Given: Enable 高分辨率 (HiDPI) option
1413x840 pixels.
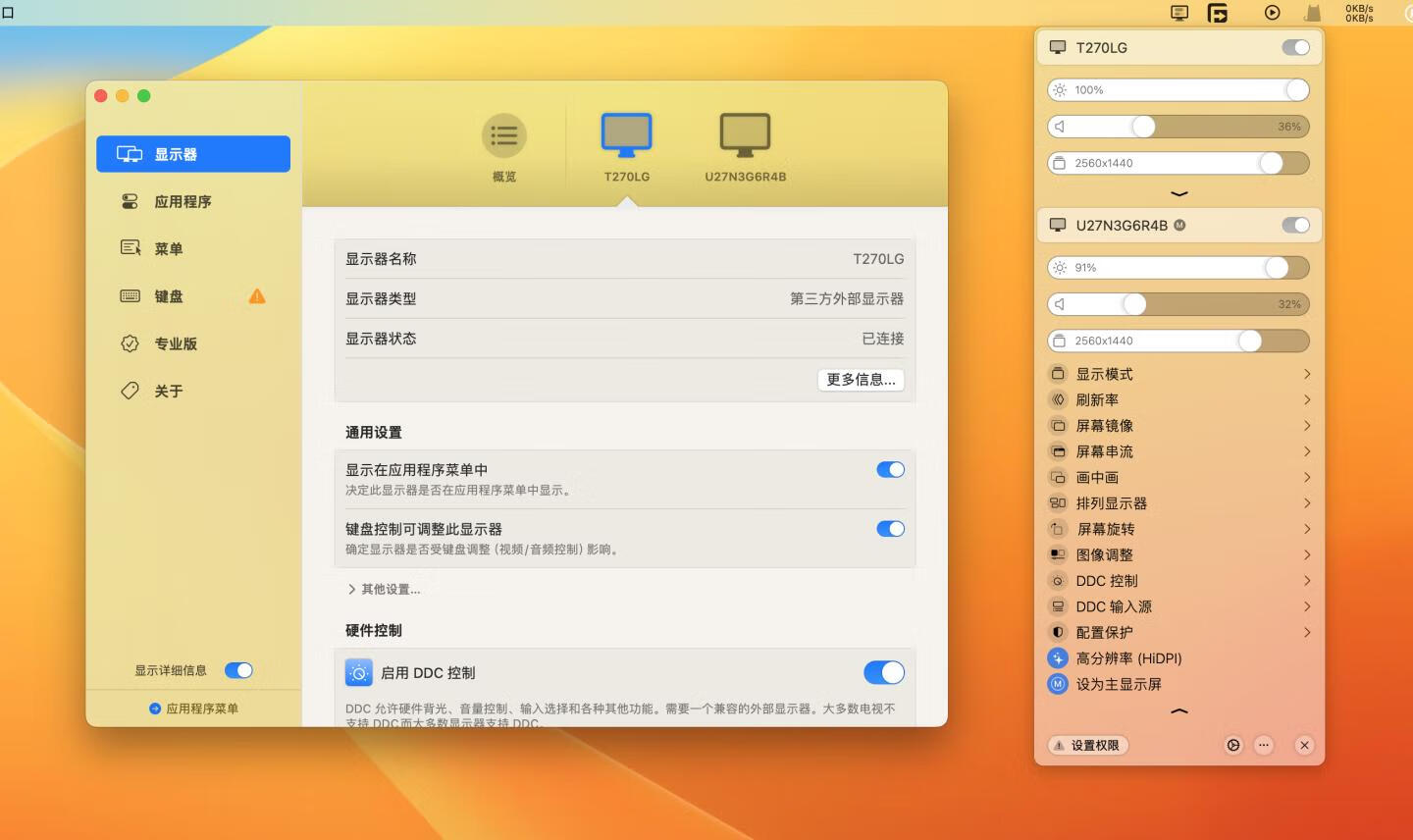Looking at the screenshot, I should coord(1116,658).
